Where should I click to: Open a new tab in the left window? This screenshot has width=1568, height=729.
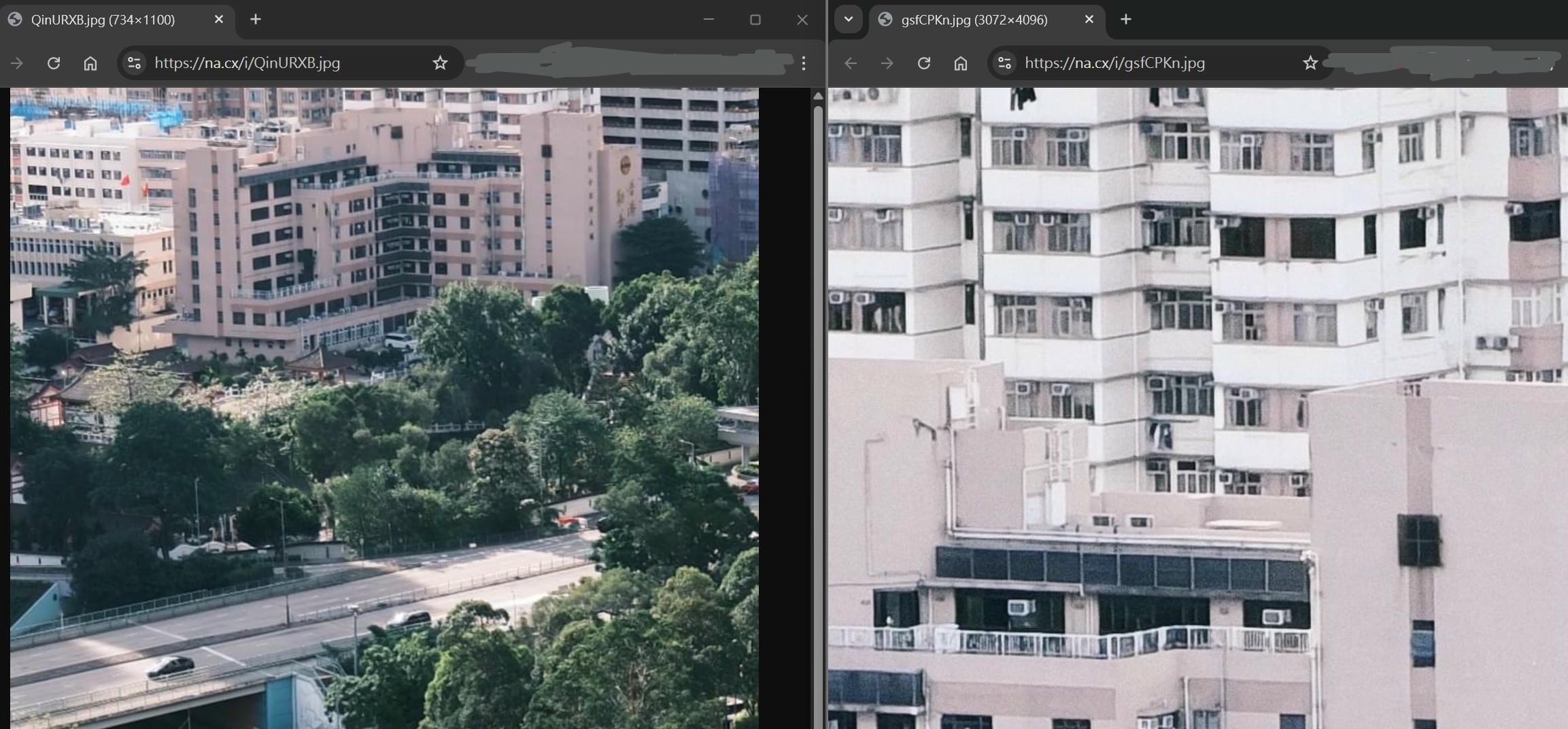pos(256,20)
